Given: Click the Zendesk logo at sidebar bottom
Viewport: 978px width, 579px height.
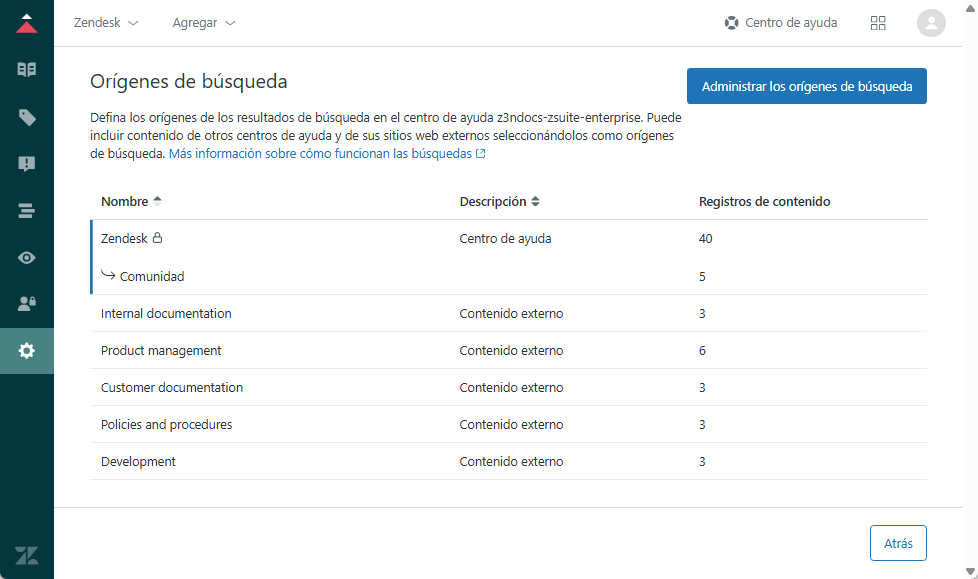Looking at the screenshot, I should pyautogui.click(x=27, y=556).
